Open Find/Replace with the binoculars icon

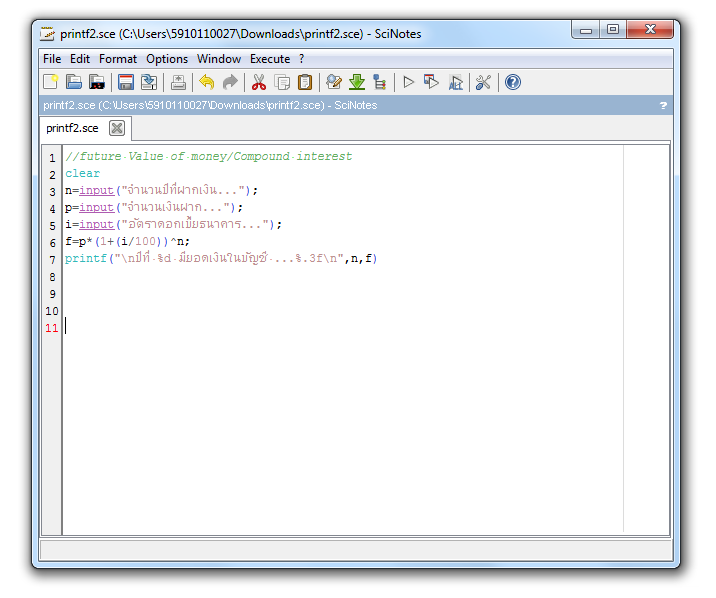point(334,82)
